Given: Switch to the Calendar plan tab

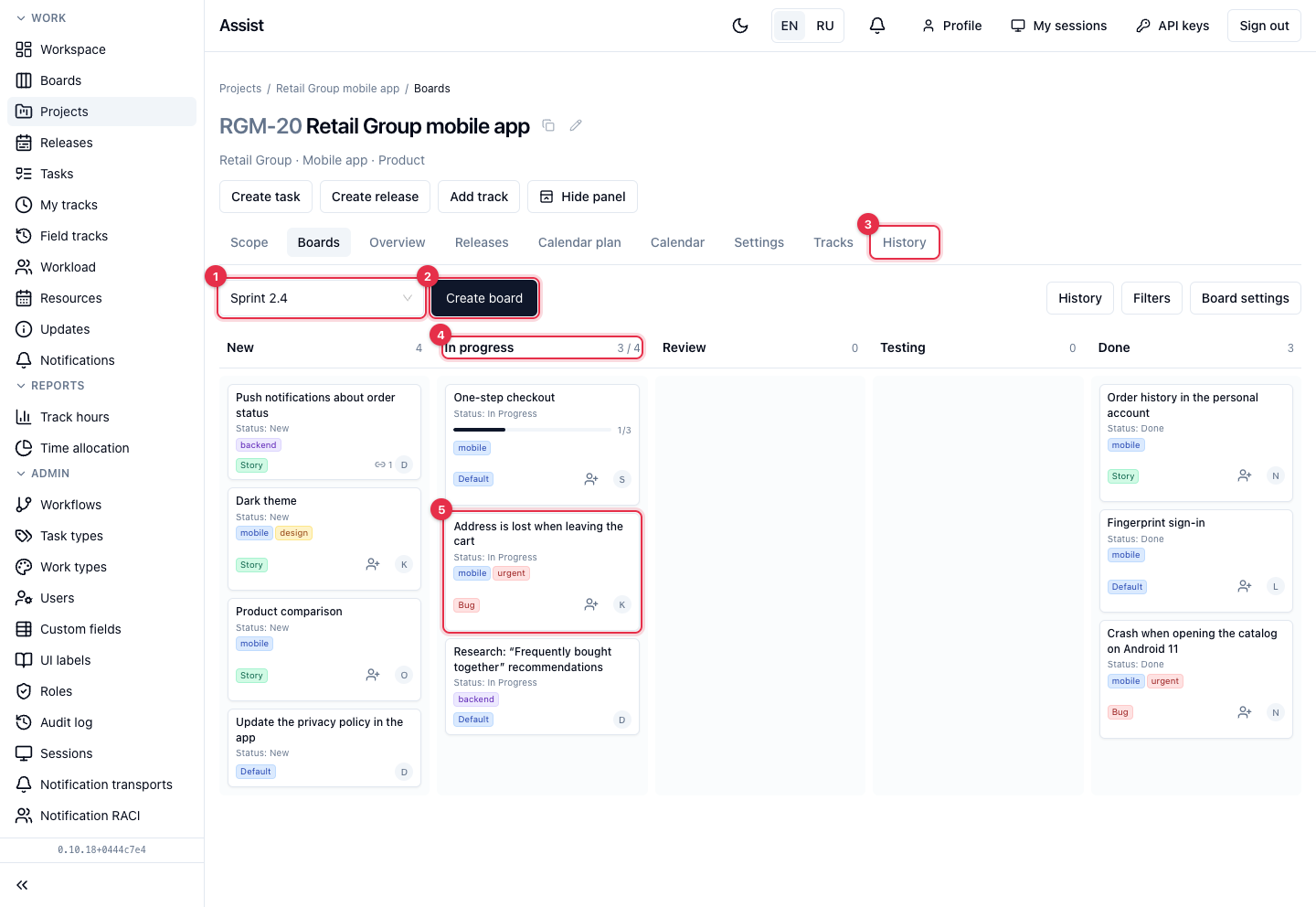Looking at the screenshot, I should click(579, 242).
